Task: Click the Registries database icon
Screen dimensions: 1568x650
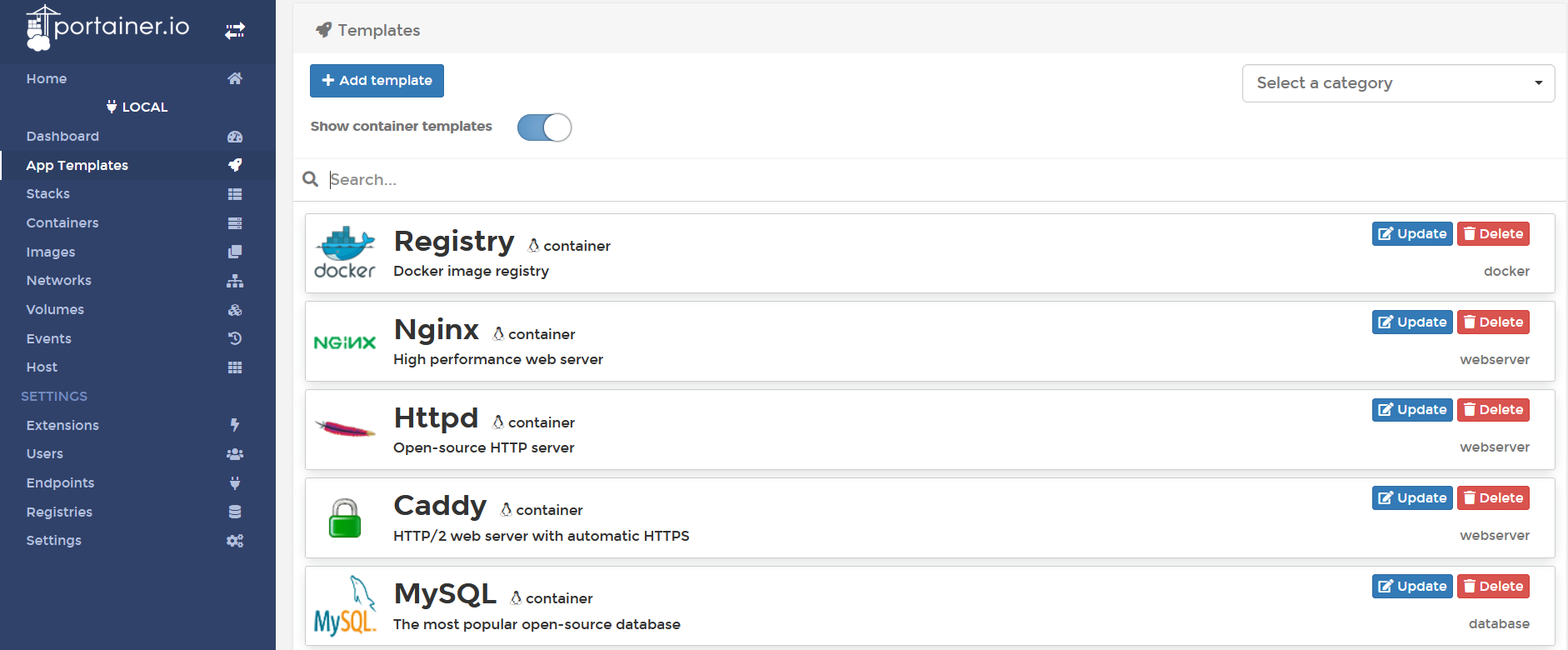Action: pyautogui.click(x=235, y=512)
